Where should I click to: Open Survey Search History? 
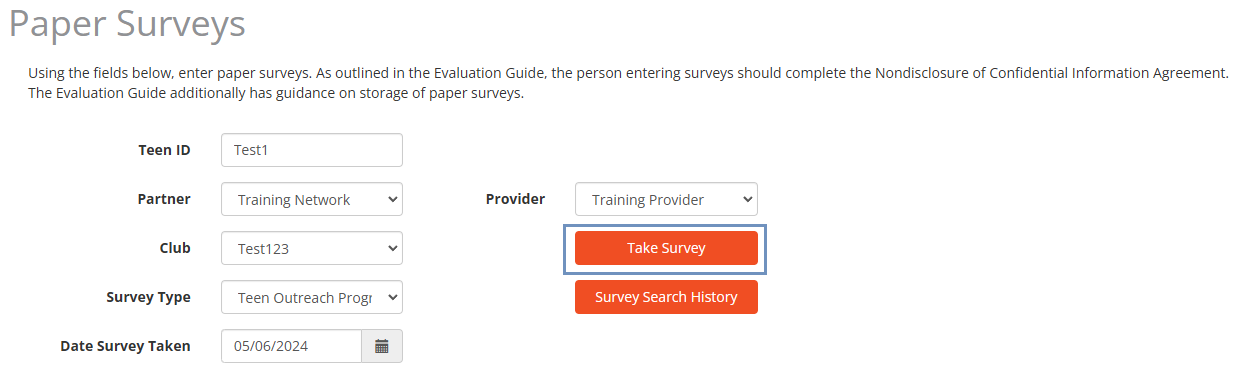point(666,297)
